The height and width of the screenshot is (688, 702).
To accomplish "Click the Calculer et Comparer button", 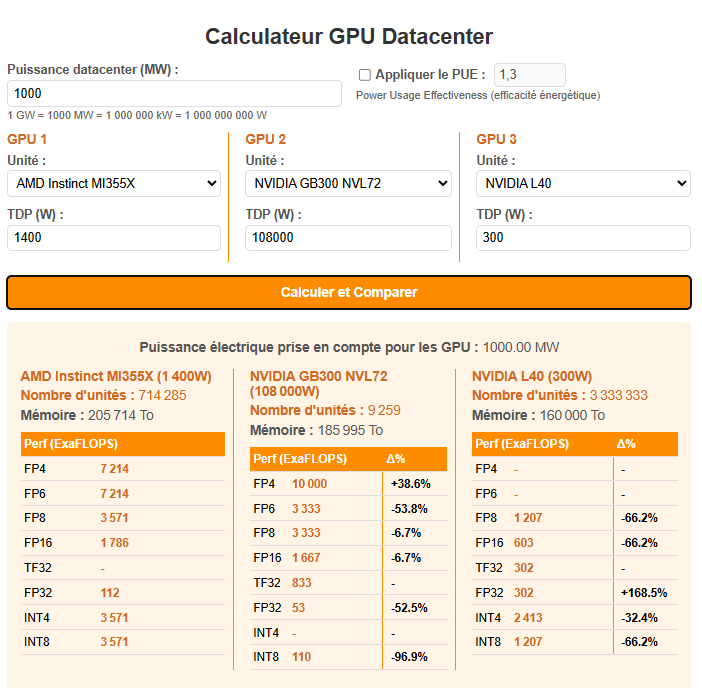I will tap(349, 292).
